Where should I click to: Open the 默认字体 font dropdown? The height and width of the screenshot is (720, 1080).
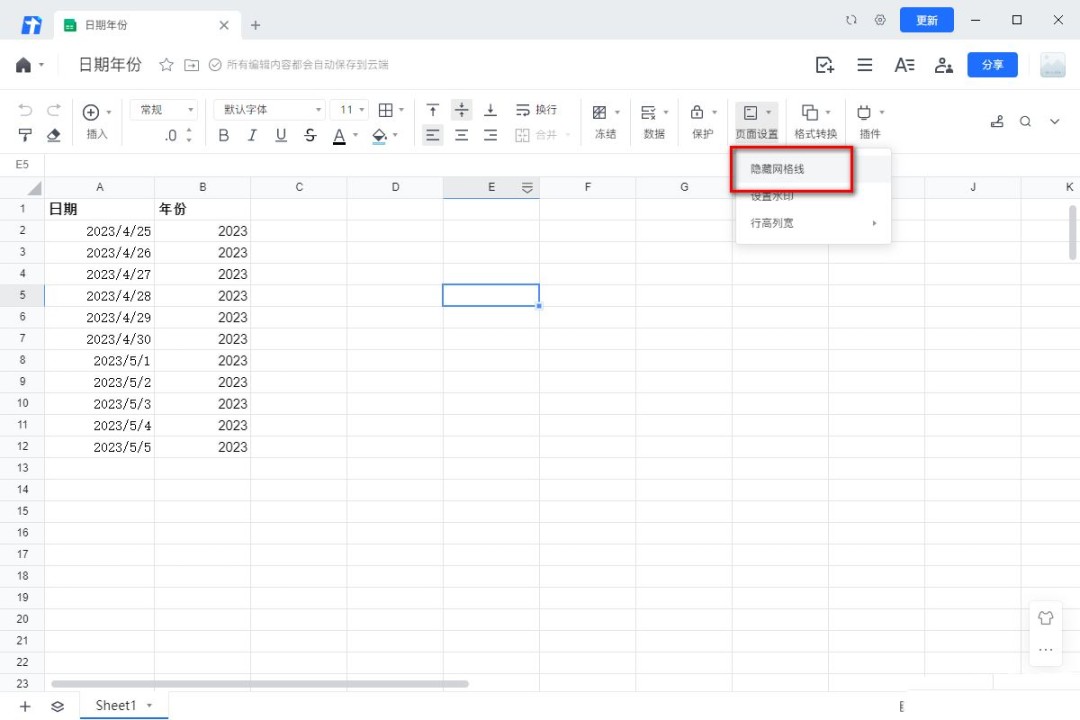coord(269,110)
